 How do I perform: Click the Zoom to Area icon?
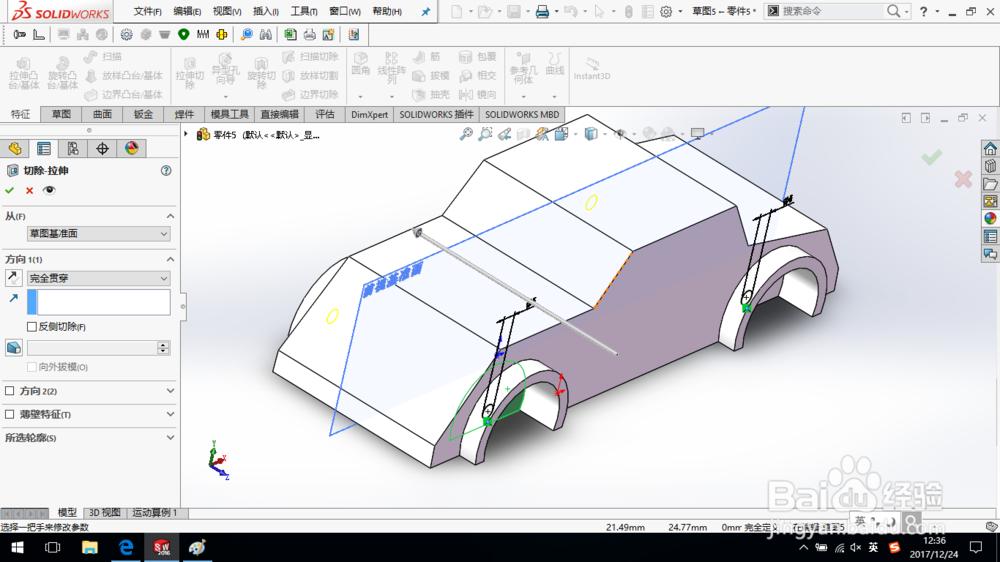[485, 134]
